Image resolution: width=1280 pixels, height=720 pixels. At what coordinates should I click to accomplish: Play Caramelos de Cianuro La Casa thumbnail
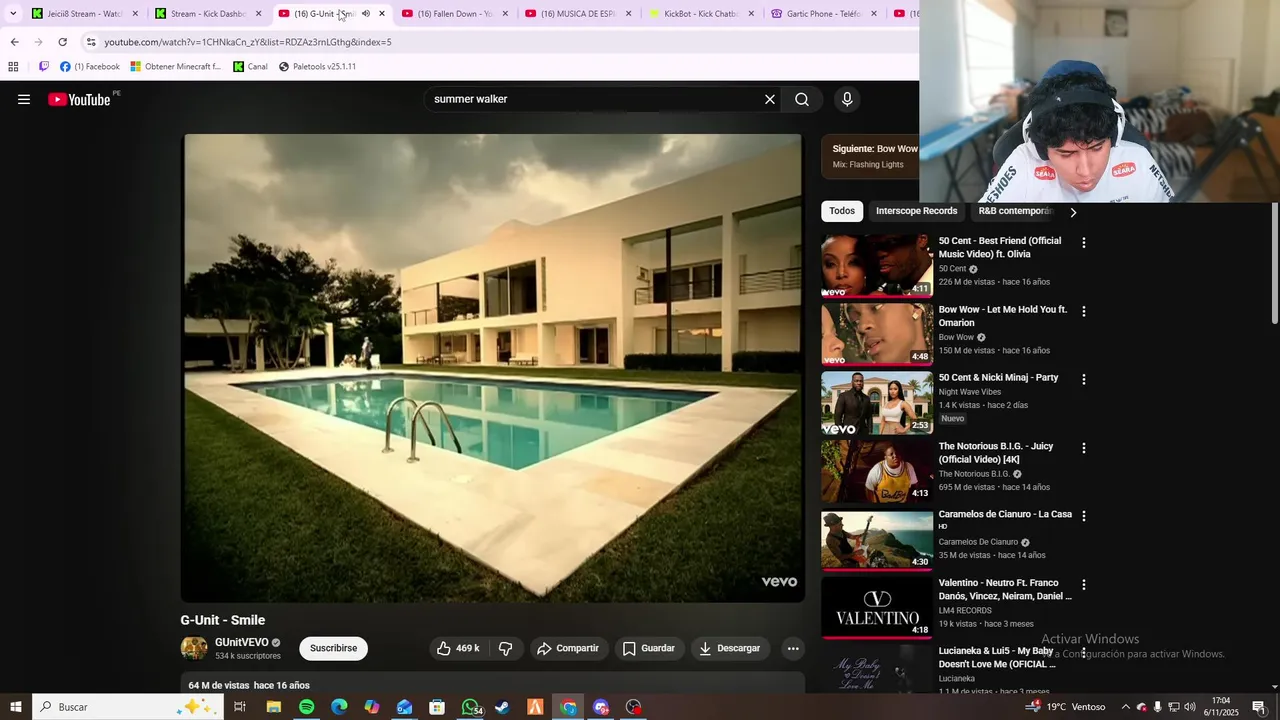tap(877, 539)
